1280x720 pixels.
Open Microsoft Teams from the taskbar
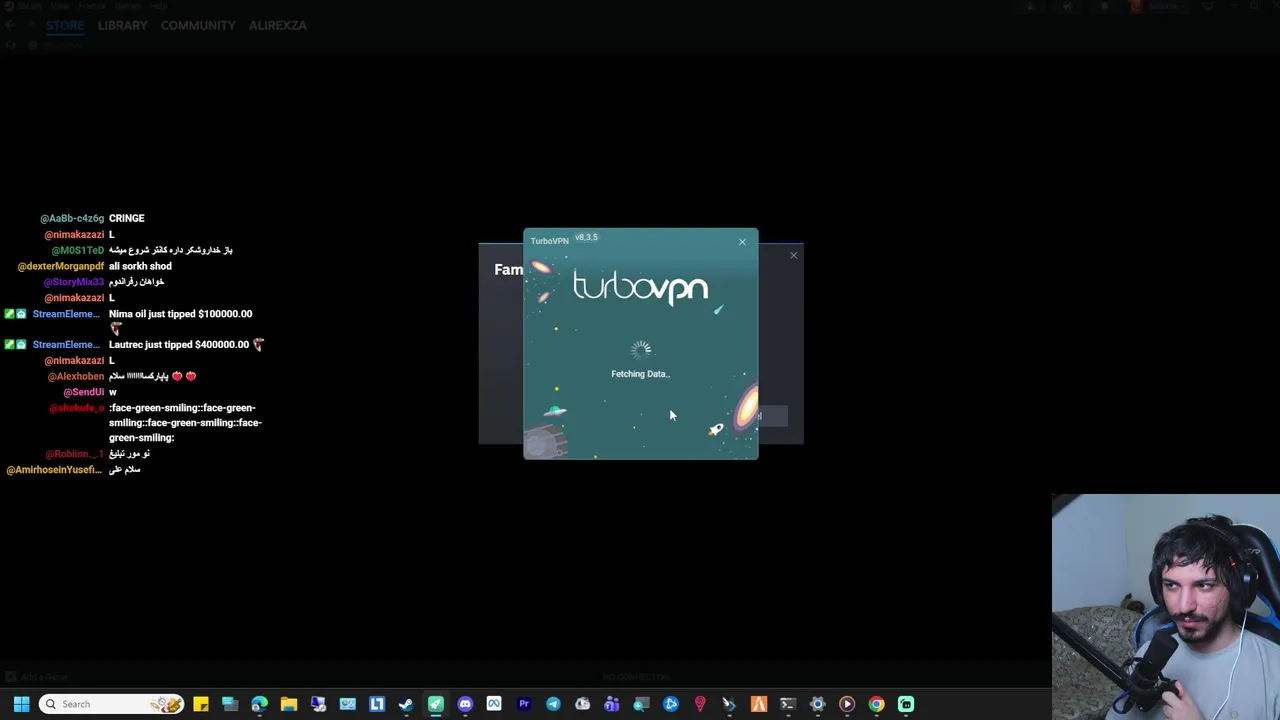tap(611, 704)
